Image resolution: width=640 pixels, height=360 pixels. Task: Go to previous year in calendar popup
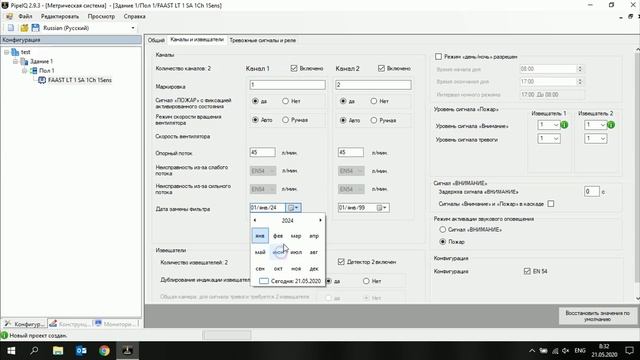coord(255,220)
